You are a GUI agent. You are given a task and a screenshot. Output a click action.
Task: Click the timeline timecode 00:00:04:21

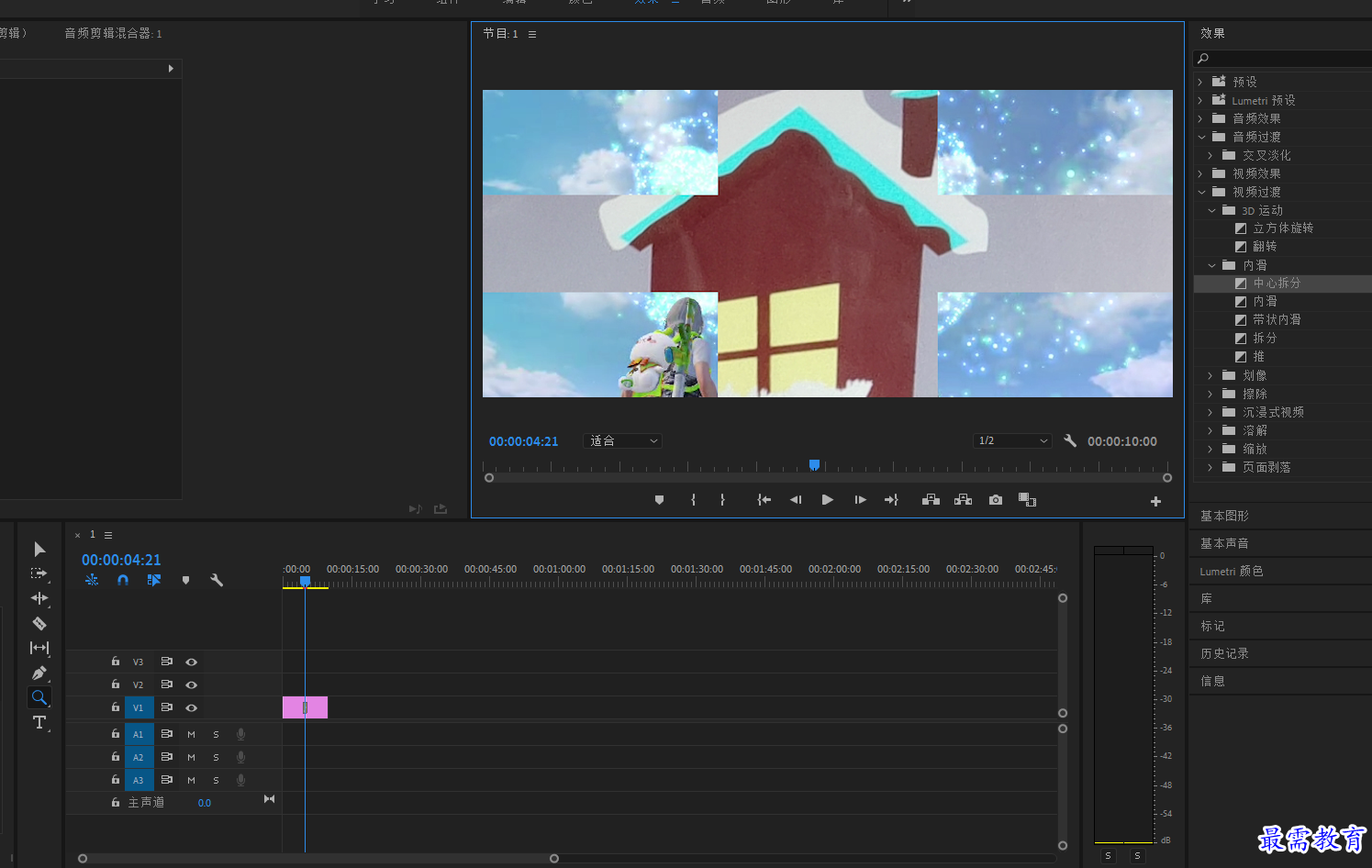pos(121,560)
